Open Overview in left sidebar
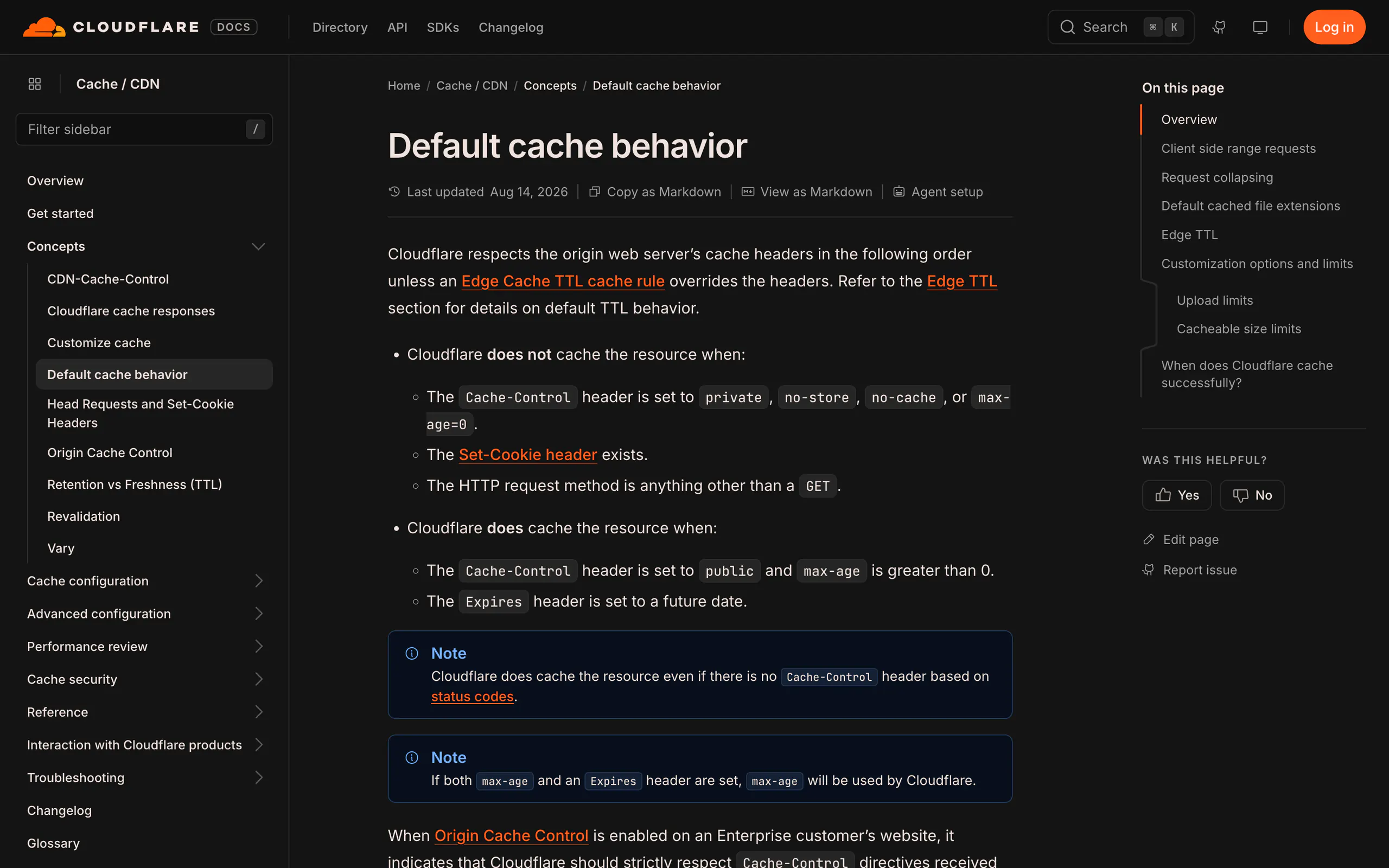The image size is (1389, 868). coord(55,181)
